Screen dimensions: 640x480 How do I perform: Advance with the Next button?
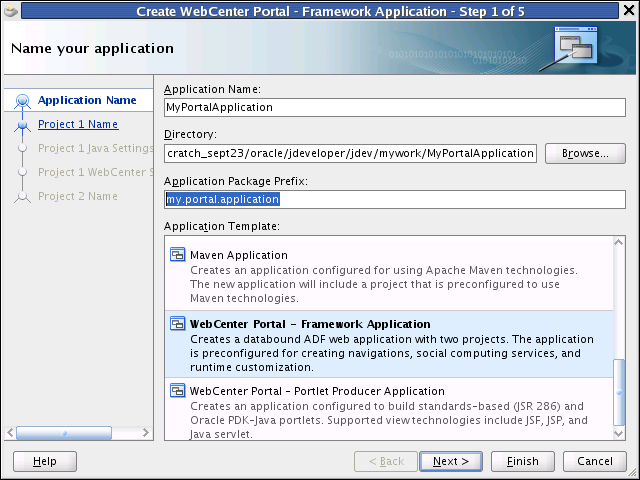click(x=451, y=461)
